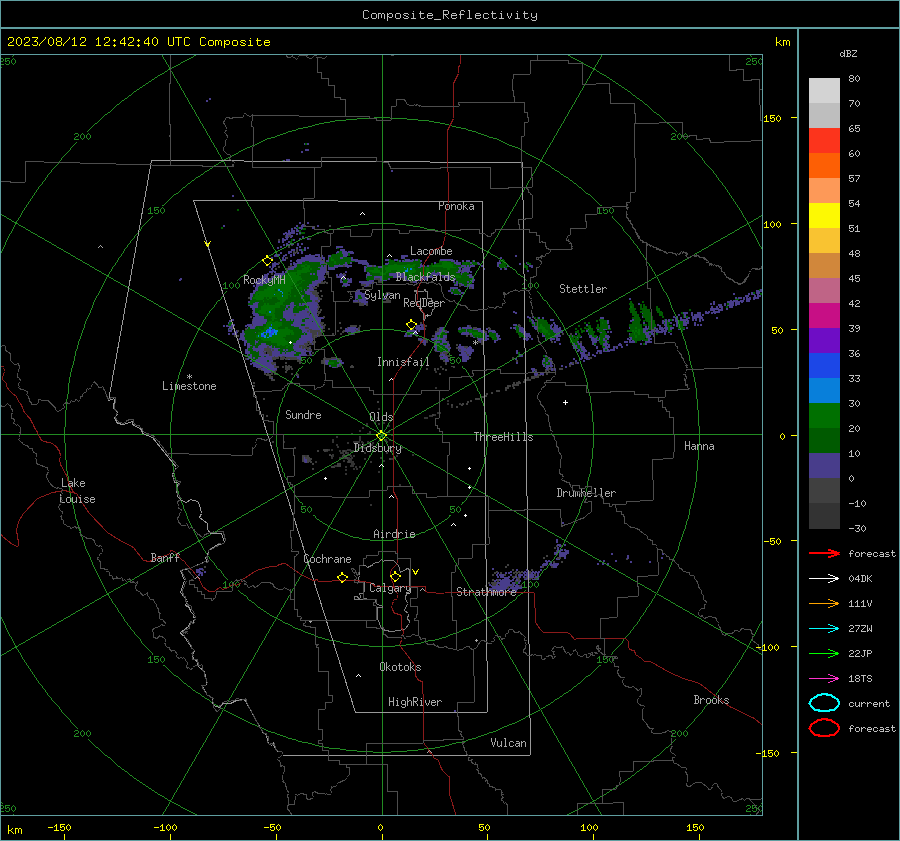Click the Banff label on map
Viewport: 900px width, 841px height.
tap(165, 558)
